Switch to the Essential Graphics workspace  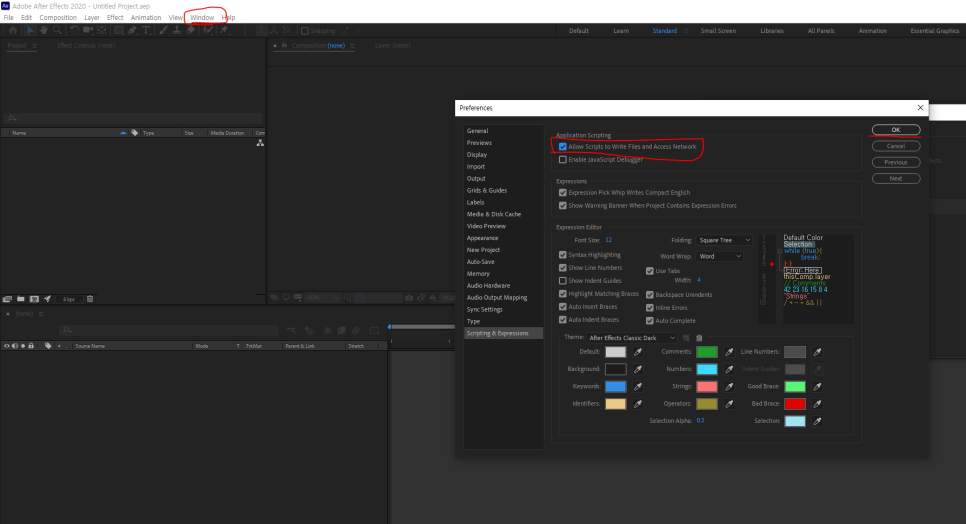[935, 31]
